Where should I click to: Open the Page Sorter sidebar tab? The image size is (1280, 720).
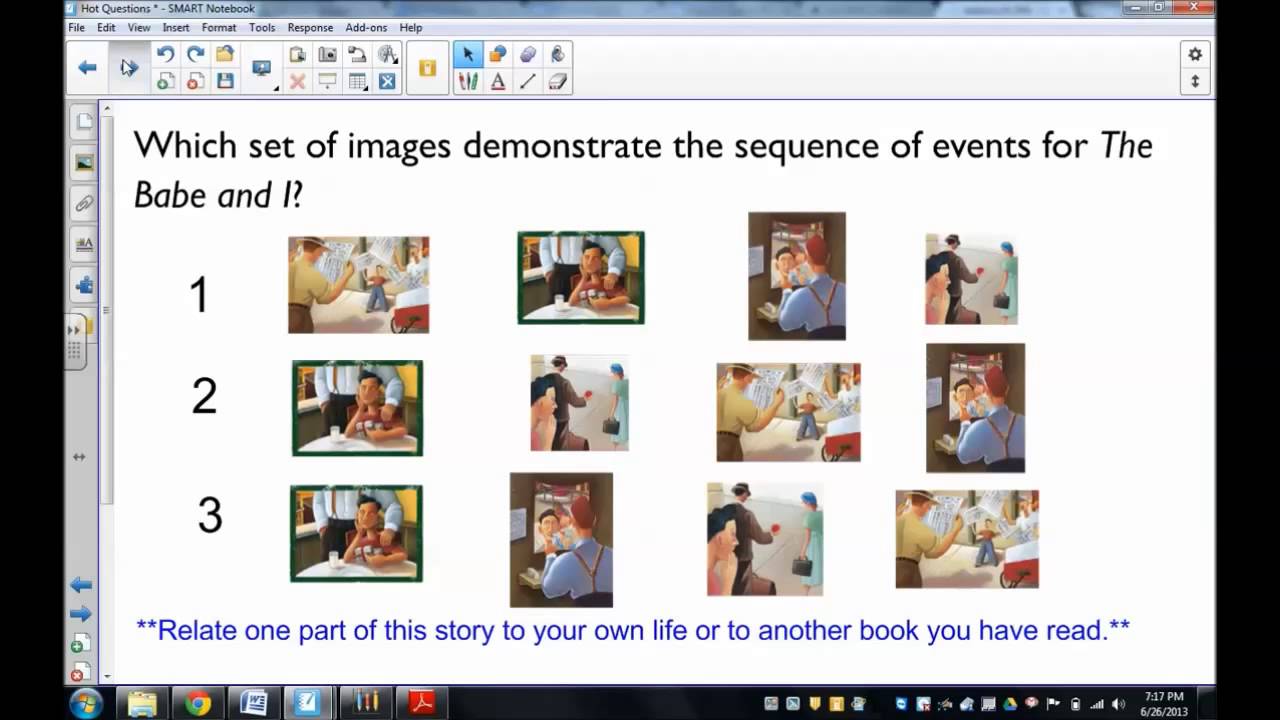pyautogui.click(x=84, y=122)
